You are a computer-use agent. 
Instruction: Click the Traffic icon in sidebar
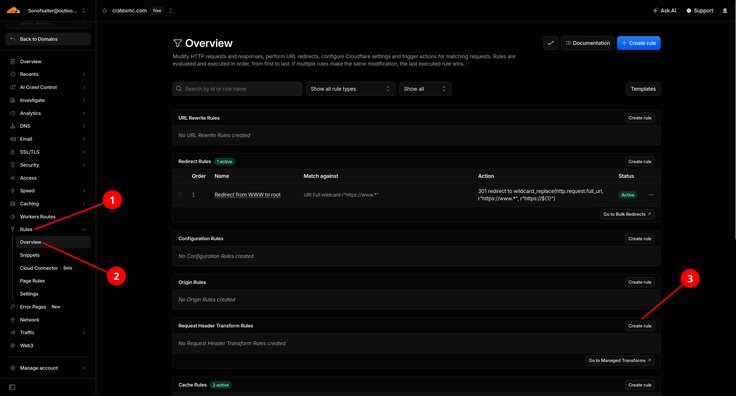13,333
